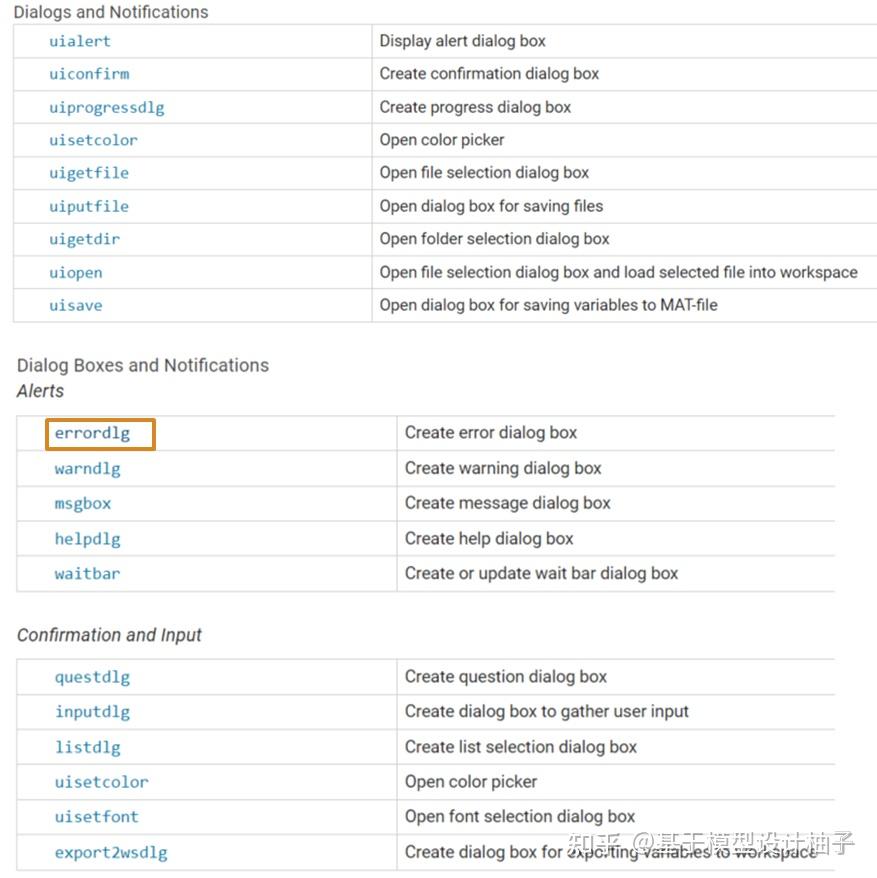Open the uisetfont link
Image resolution: width=877 pixels, height=878 pixels.
96,817
